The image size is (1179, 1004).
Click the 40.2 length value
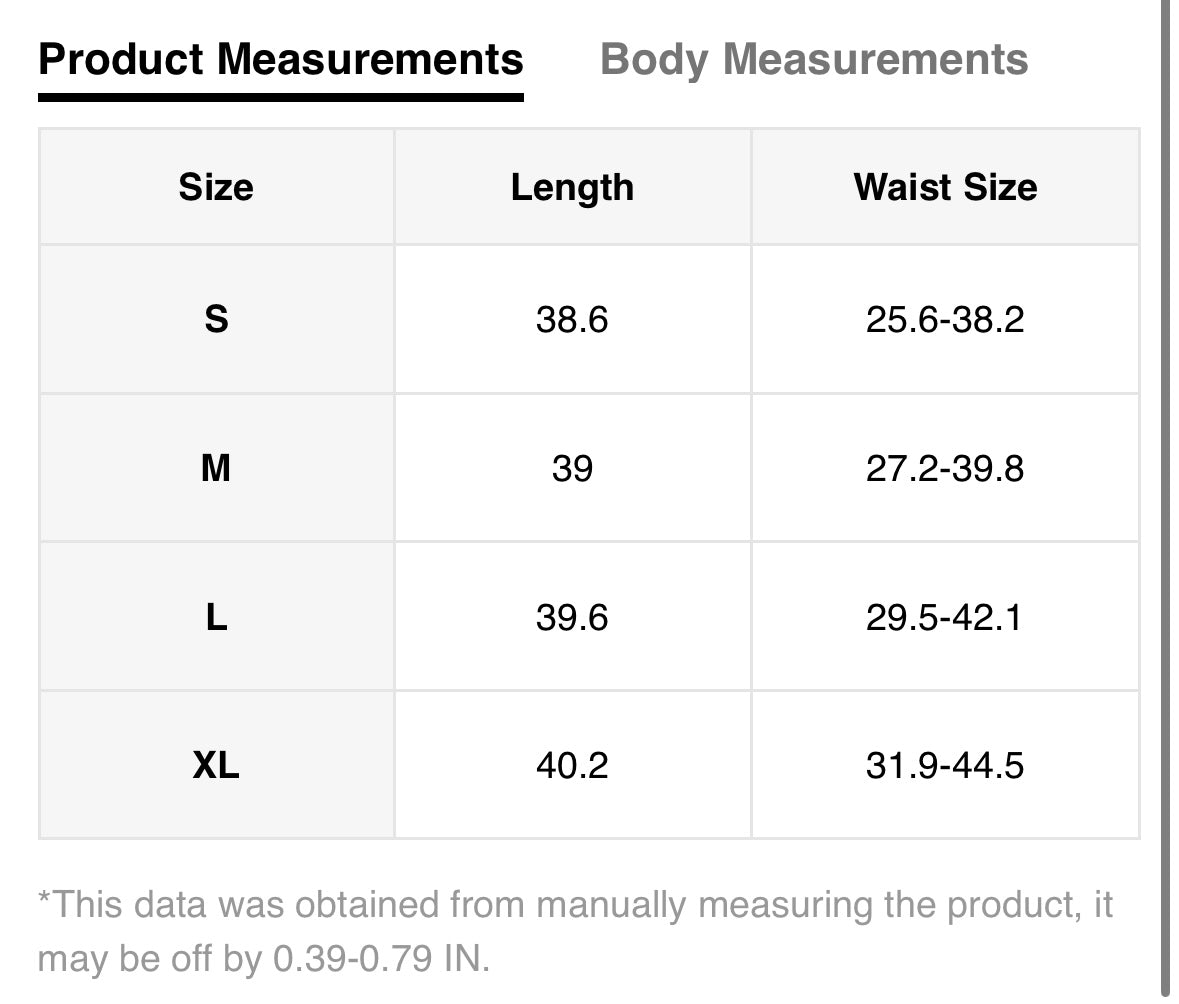pos(572,766)
